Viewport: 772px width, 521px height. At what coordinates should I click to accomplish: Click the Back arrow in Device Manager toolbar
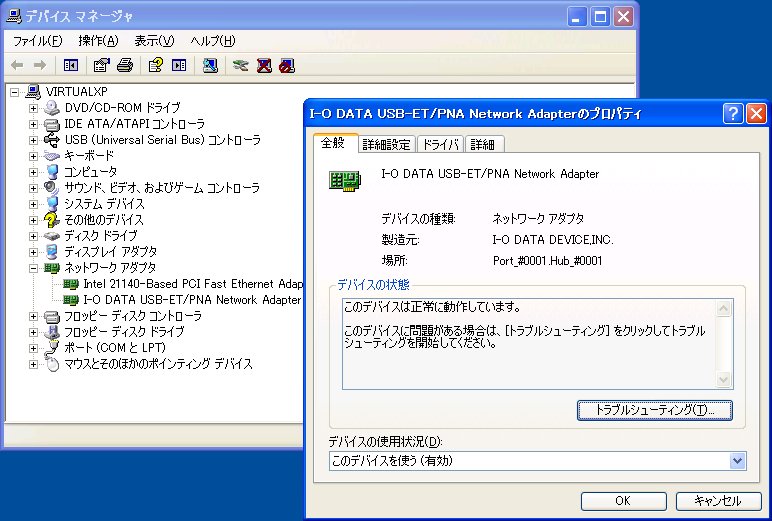pos(17,65)
